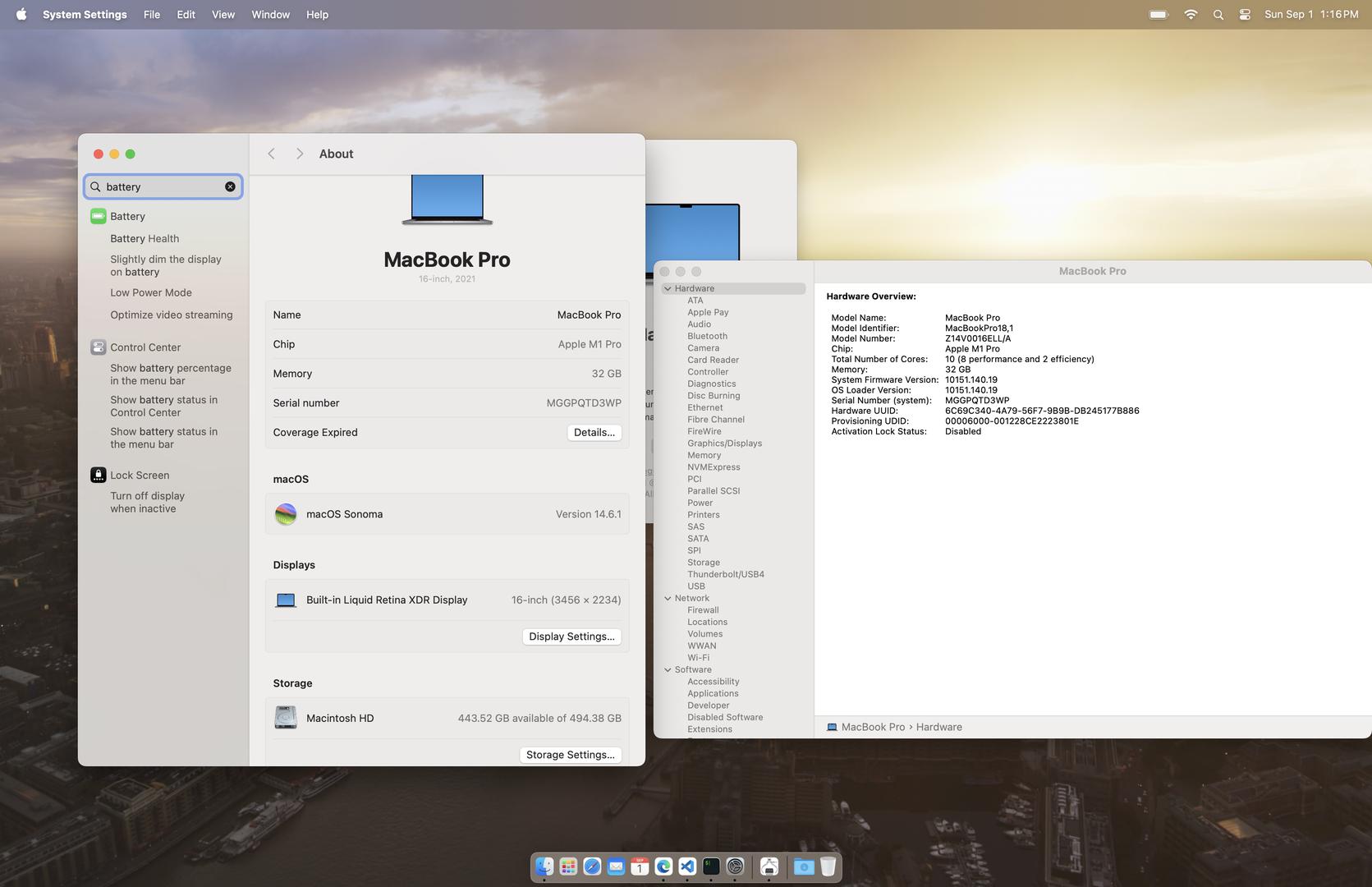Click System Settings icon in the Dock
The width and height of the screenshot is (1372, 887).
point(736,866)
